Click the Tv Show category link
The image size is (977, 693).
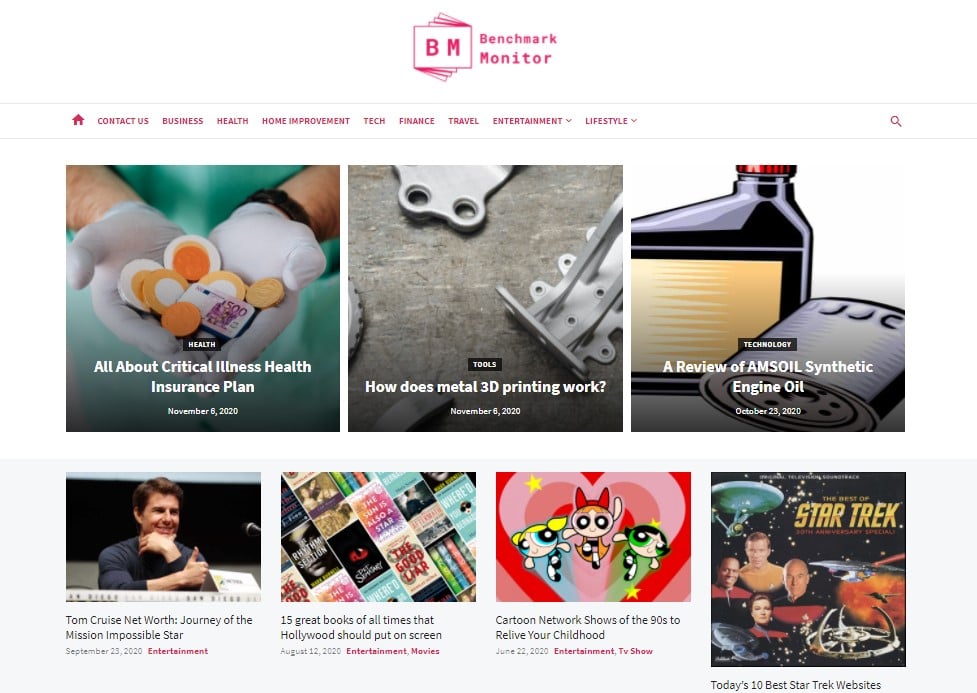pos(636,651)
